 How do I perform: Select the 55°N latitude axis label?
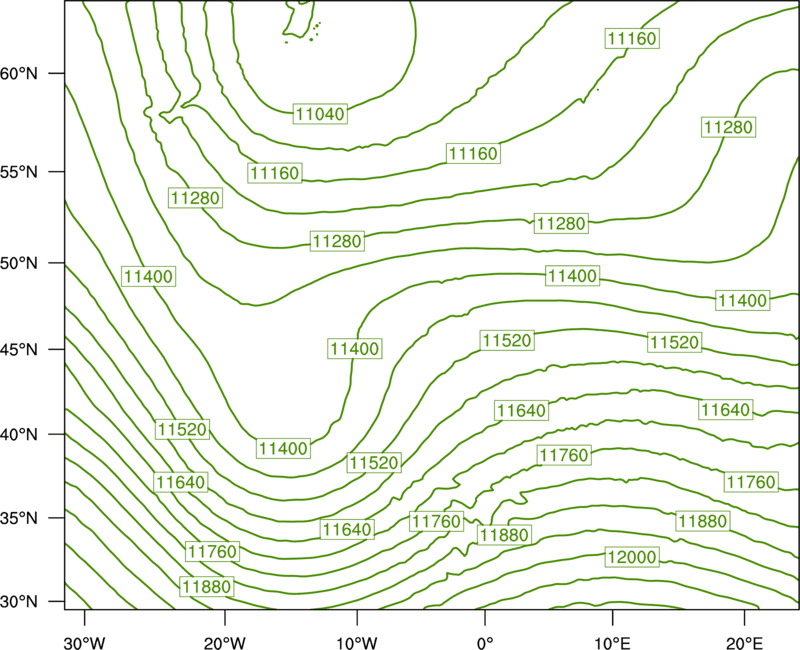(18, 172)
